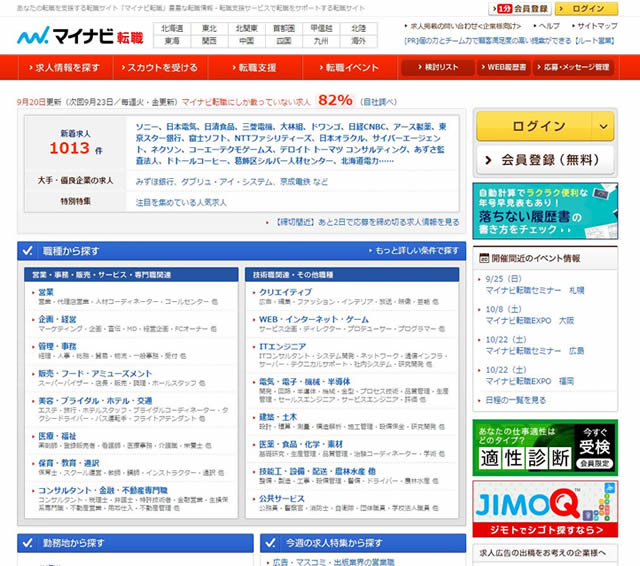This screenshot has height=566, width=640.
Task: Open the WEB履歴書 nav button
Action: click(x=504, y=67)
